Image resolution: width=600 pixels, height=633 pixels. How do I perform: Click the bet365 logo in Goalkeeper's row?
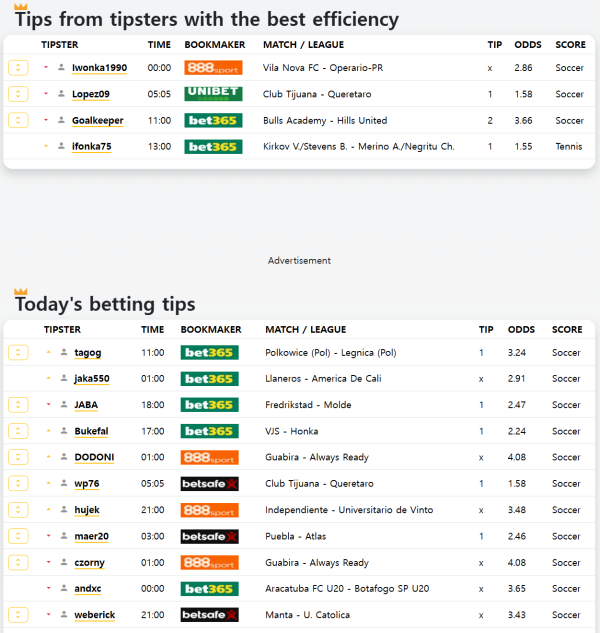(x=213, y=120)
